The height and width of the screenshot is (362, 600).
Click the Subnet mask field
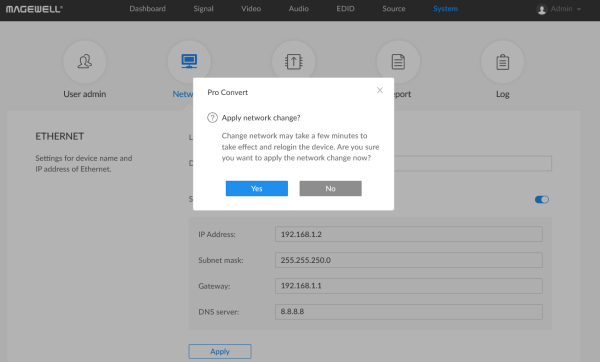[409, 260]
